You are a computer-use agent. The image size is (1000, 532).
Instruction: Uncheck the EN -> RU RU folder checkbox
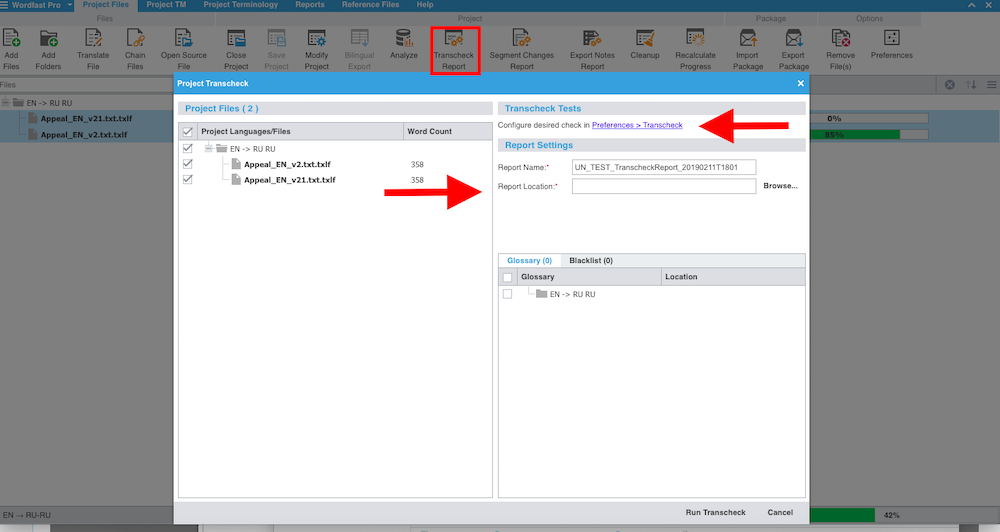[188, 148]
